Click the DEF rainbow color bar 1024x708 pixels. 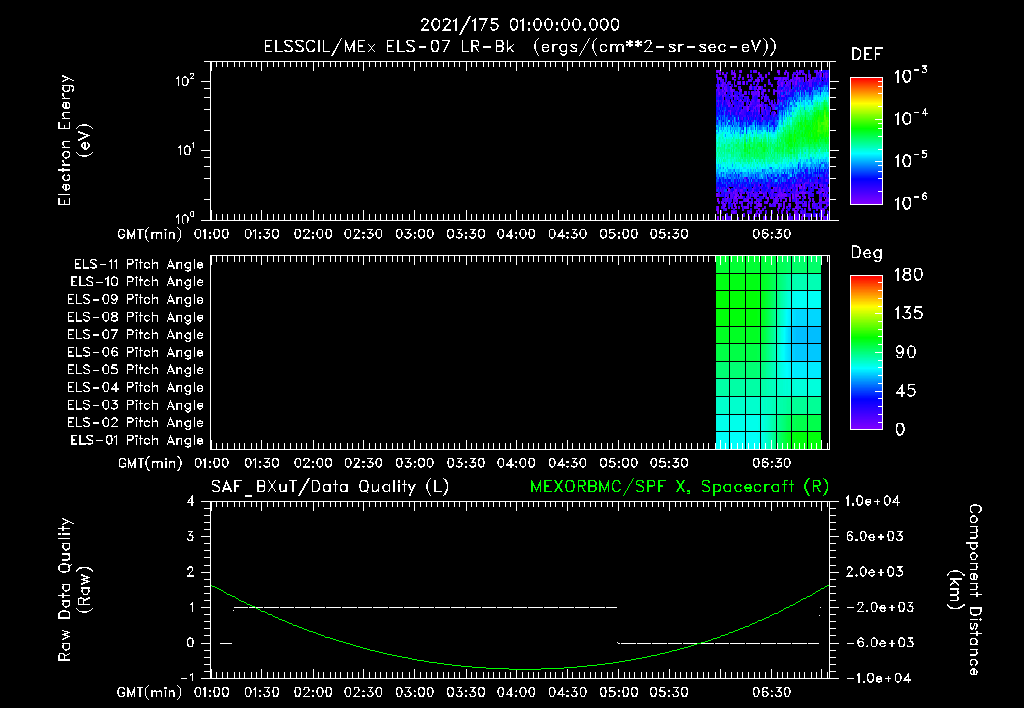pos(866,141)
